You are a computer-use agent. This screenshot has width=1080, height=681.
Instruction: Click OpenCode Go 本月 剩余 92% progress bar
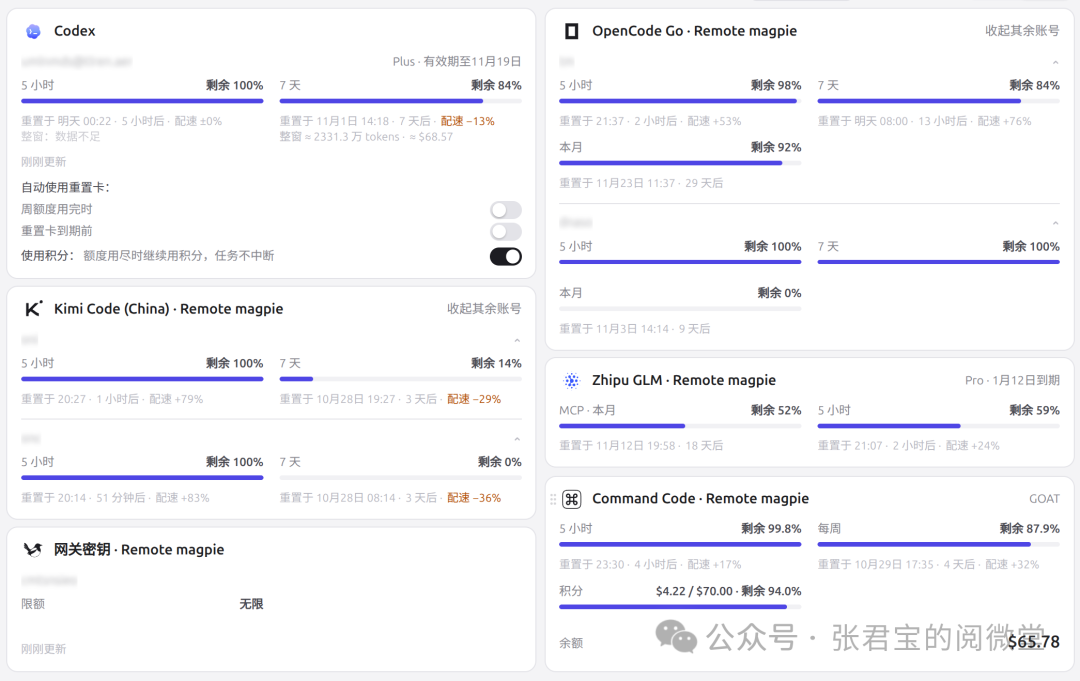(x=680, y=163)
